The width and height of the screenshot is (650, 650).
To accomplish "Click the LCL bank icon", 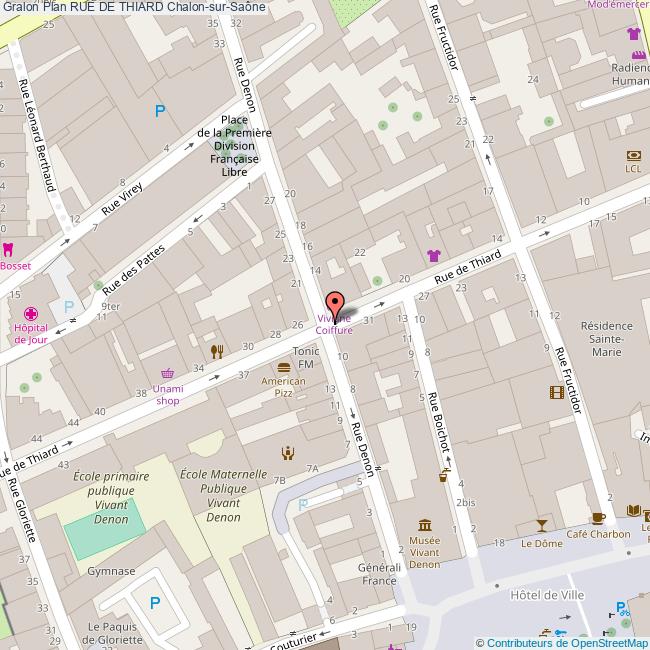I will point(633,155).
